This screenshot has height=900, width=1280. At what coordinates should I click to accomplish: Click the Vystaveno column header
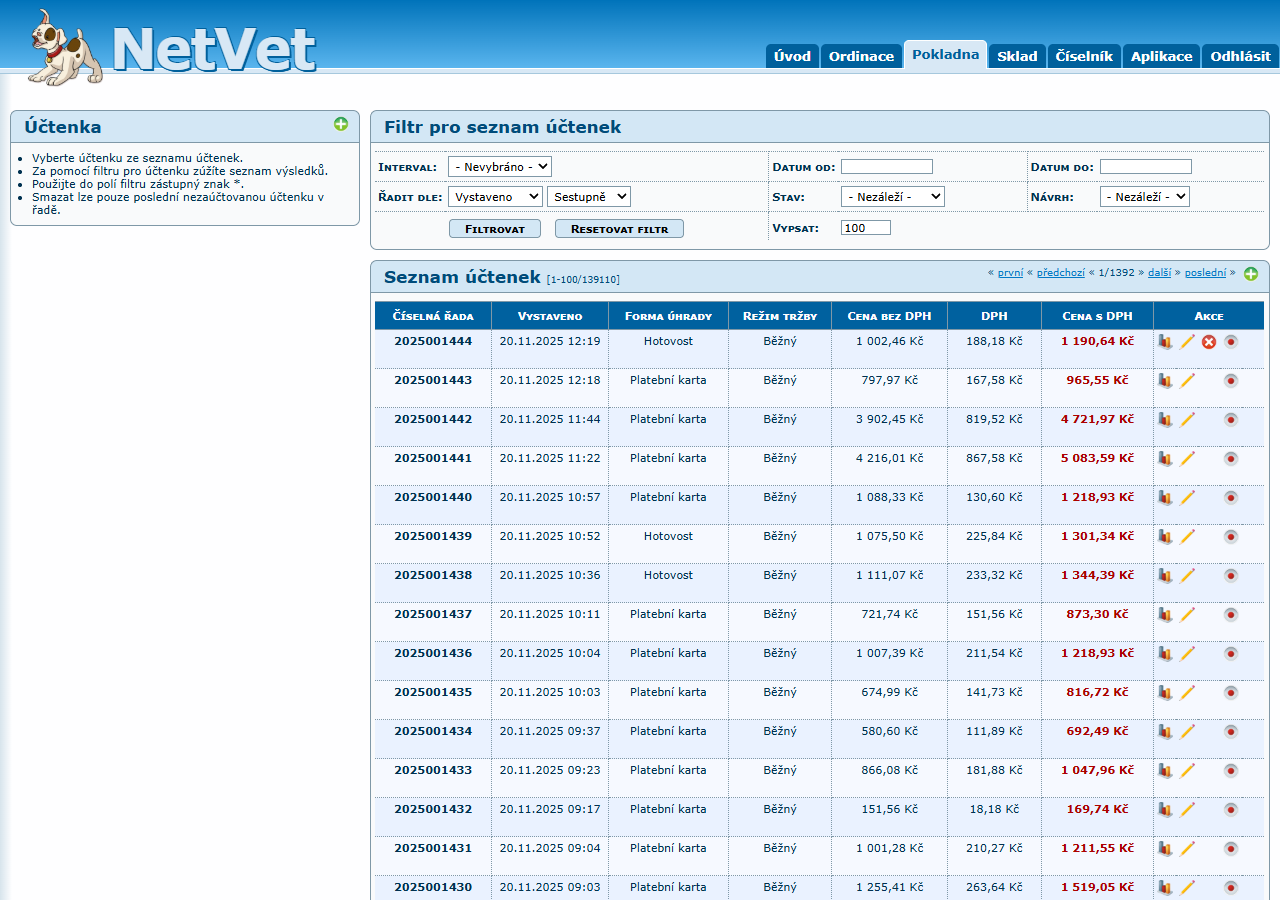[x=550, y=316]
